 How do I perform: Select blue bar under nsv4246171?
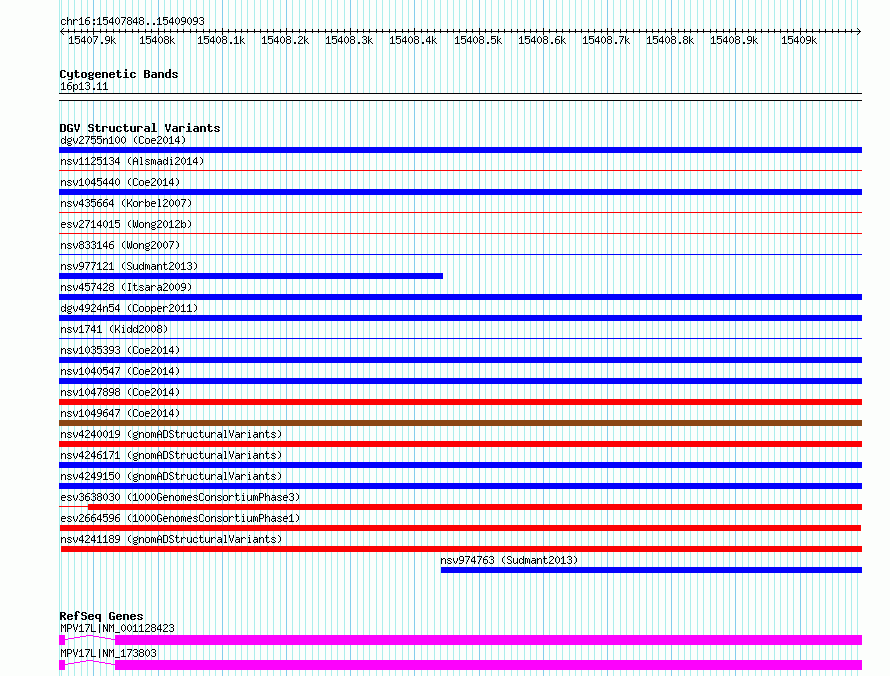pyautogui.click(x=460, y=465)
